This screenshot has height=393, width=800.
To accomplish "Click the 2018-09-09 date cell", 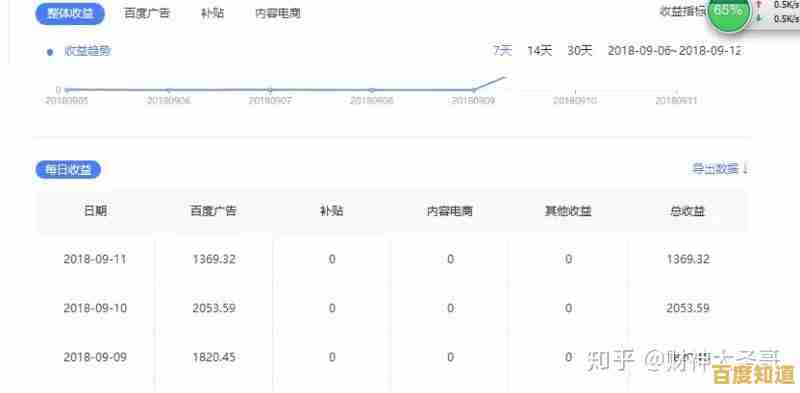I will (95, 357).
